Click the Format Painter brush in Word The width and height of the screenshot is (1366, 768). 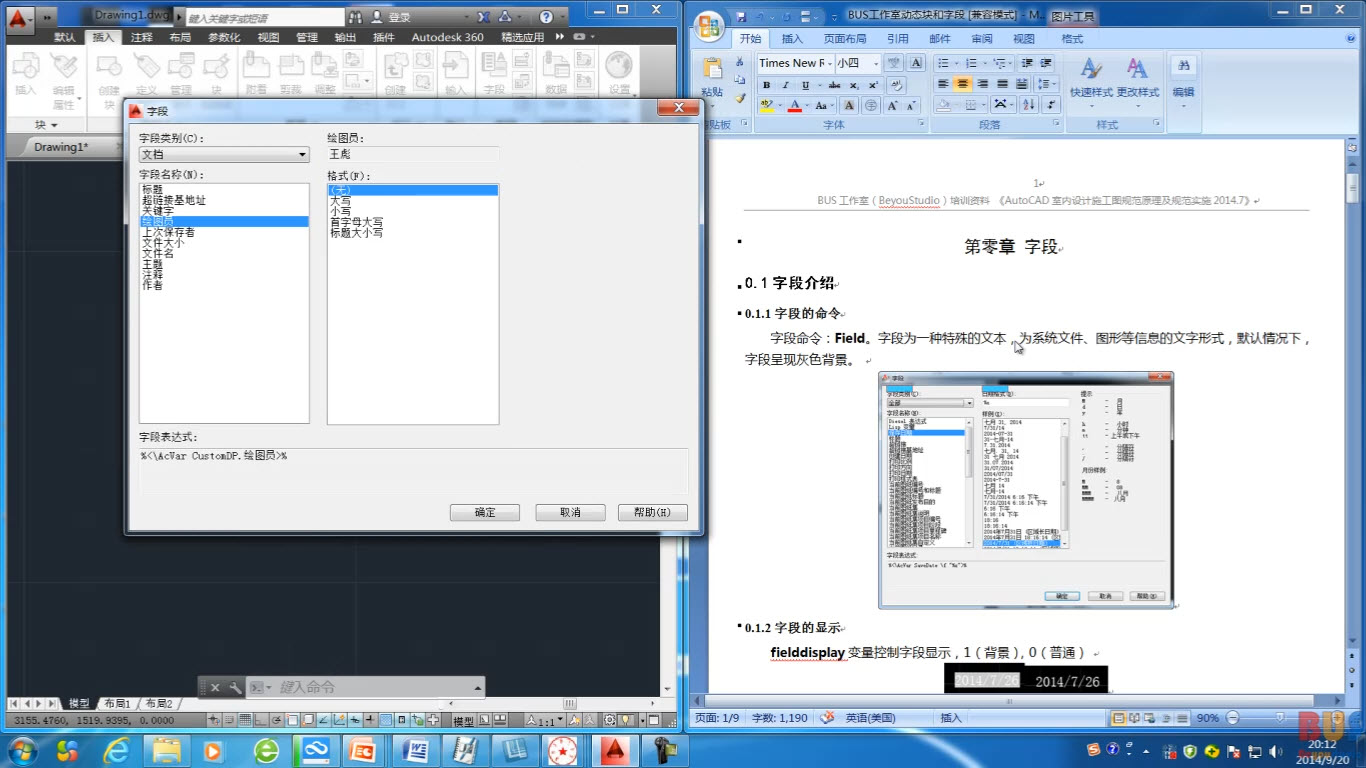click(740, 98)
